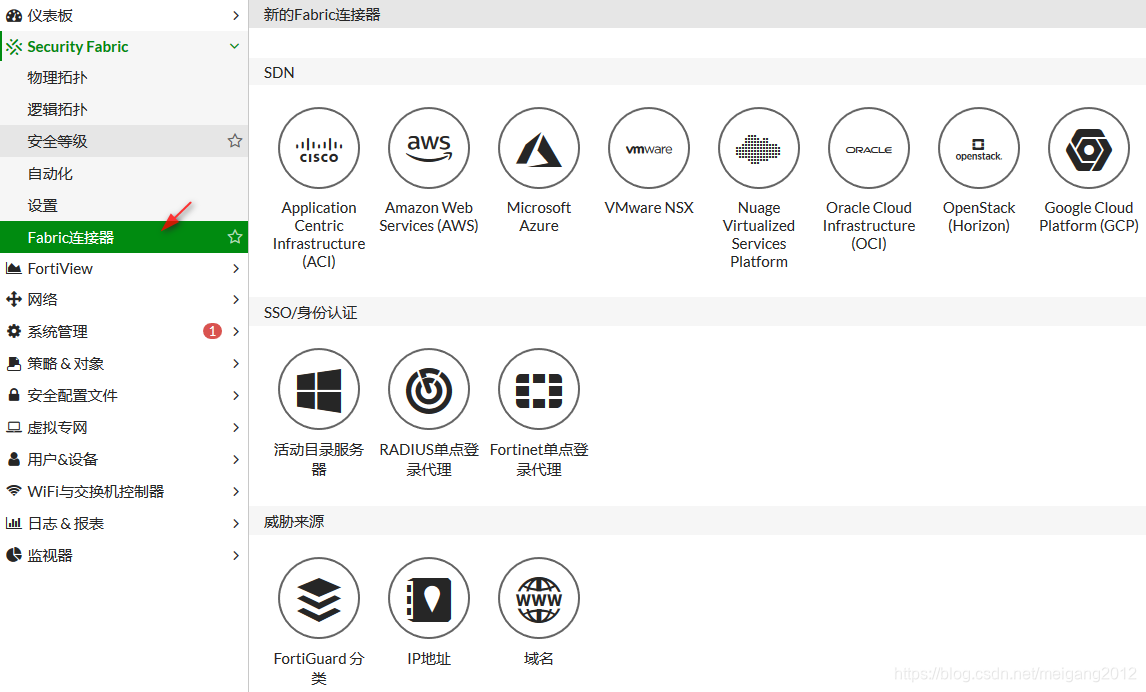Screen dimensions: 1146x692
Task: Click the 用户&设备 person icon
Action: click(13, 459)
